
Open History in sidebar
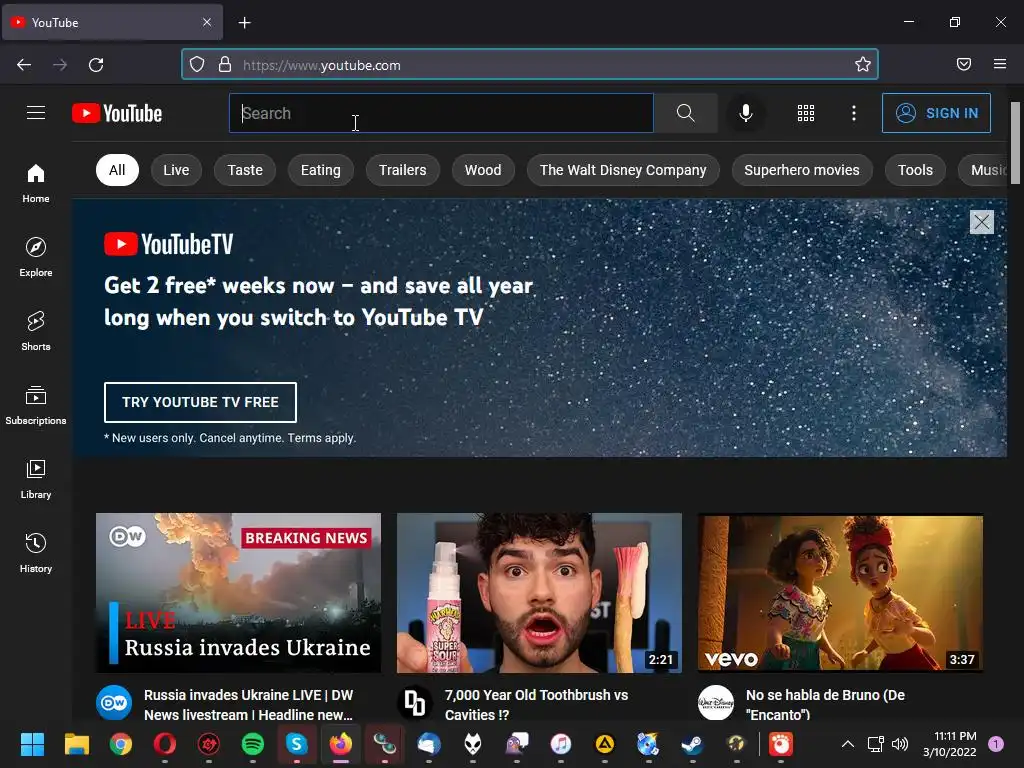click(36, 553)
